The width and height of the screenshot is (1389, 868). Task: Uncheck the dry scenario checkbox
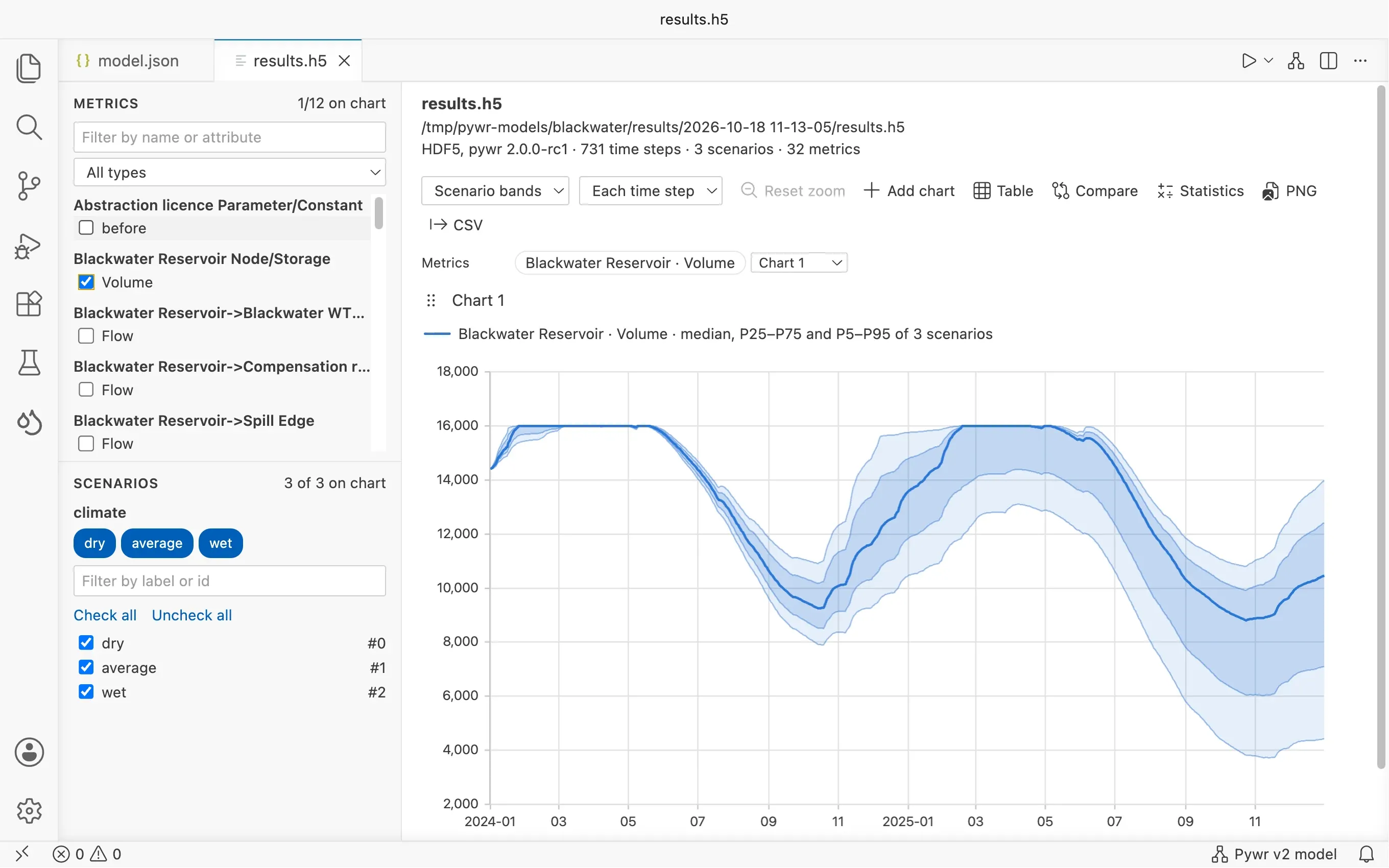(86, 642)
